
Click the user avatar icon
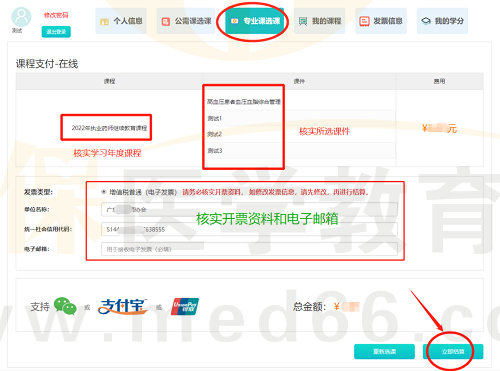point(21,17)
